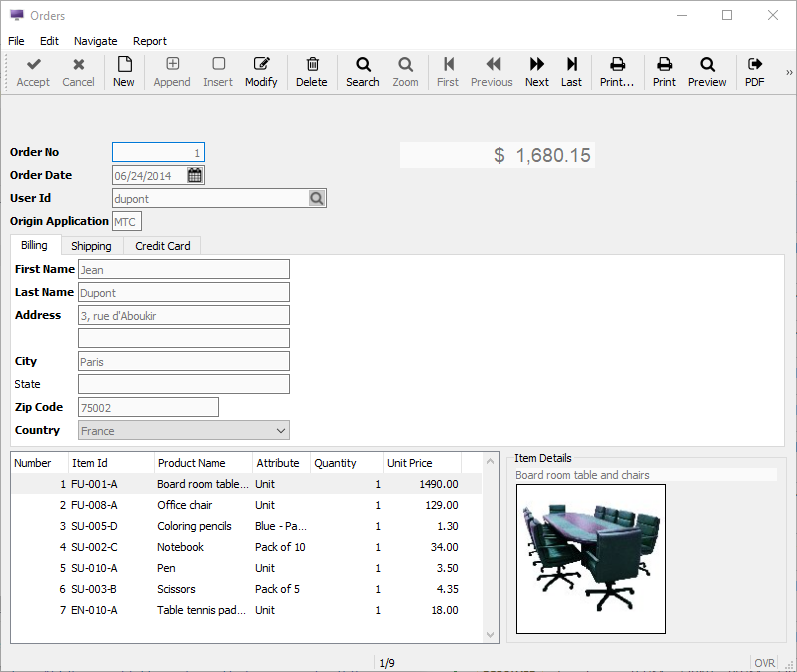This screenshot has width=797, height=672.
Task: Click the empty State field
Action: [184, 384]
